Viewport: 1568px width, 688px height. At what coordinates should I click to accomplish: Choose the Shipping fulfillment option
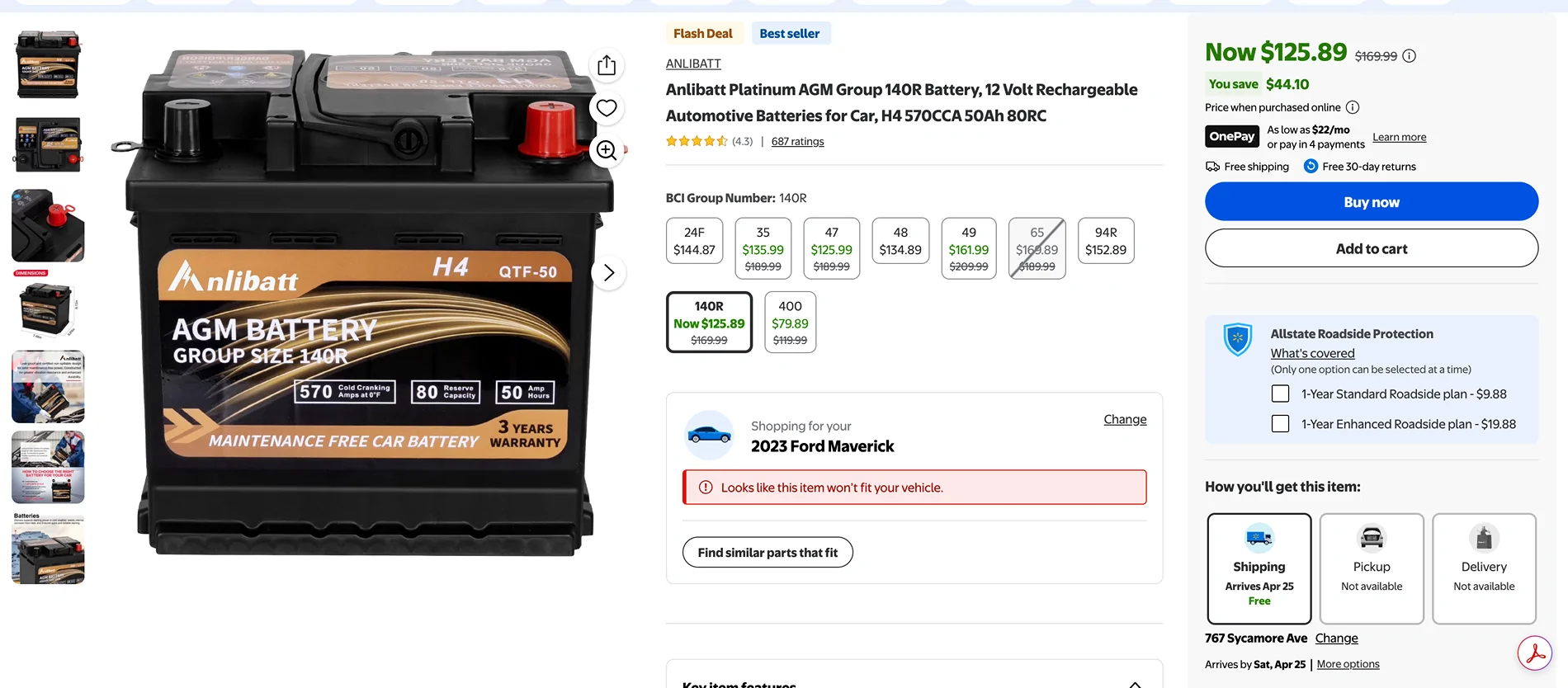tap(1259, 568)
